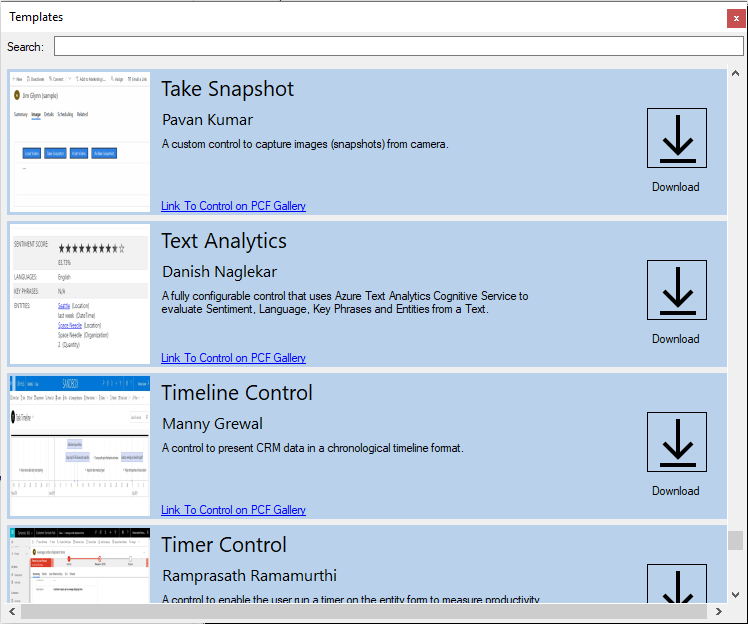Select the Timer Control preview thumbnail
Viewport: 748px width, 624px height.
coord(80,566)
